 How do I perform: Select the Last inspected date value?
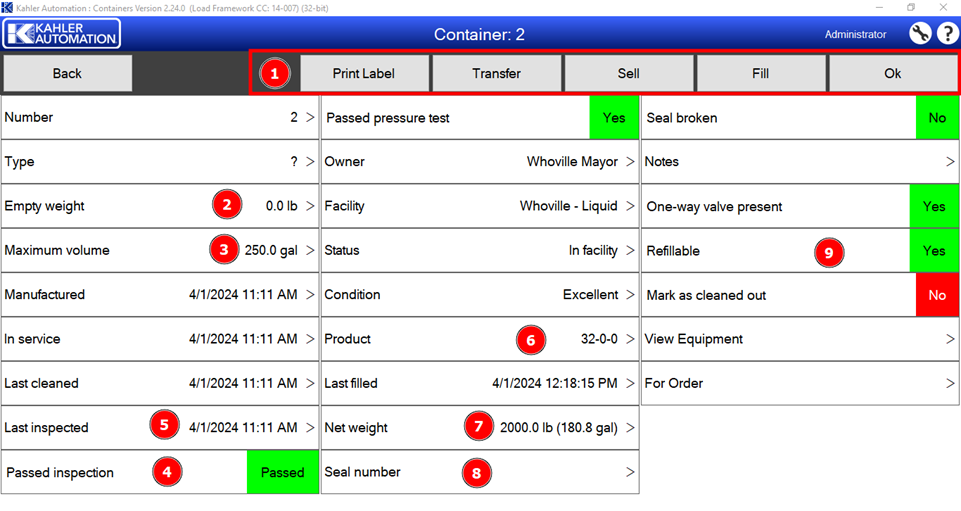pos(243,427)
